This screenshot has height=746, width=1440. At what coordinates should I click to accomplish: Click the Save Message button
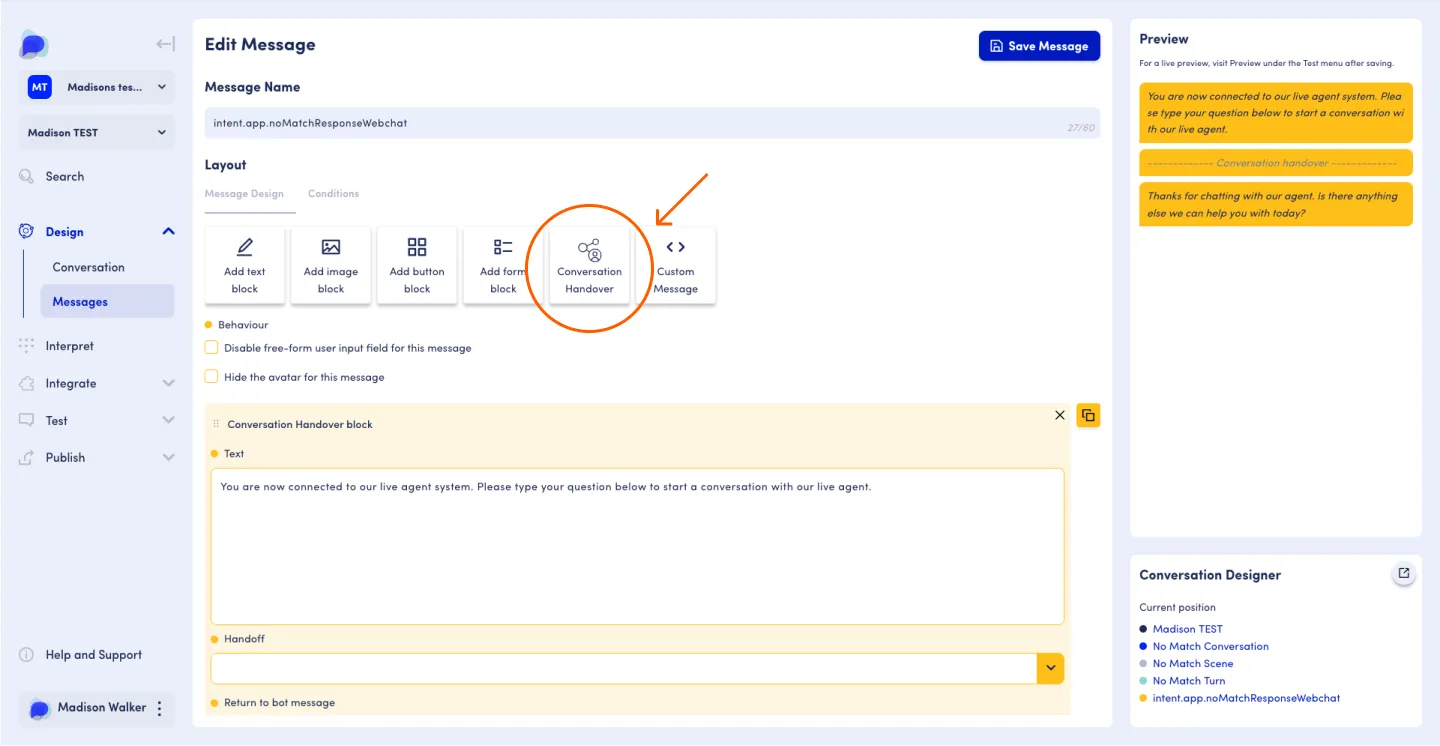point(1039,46)
